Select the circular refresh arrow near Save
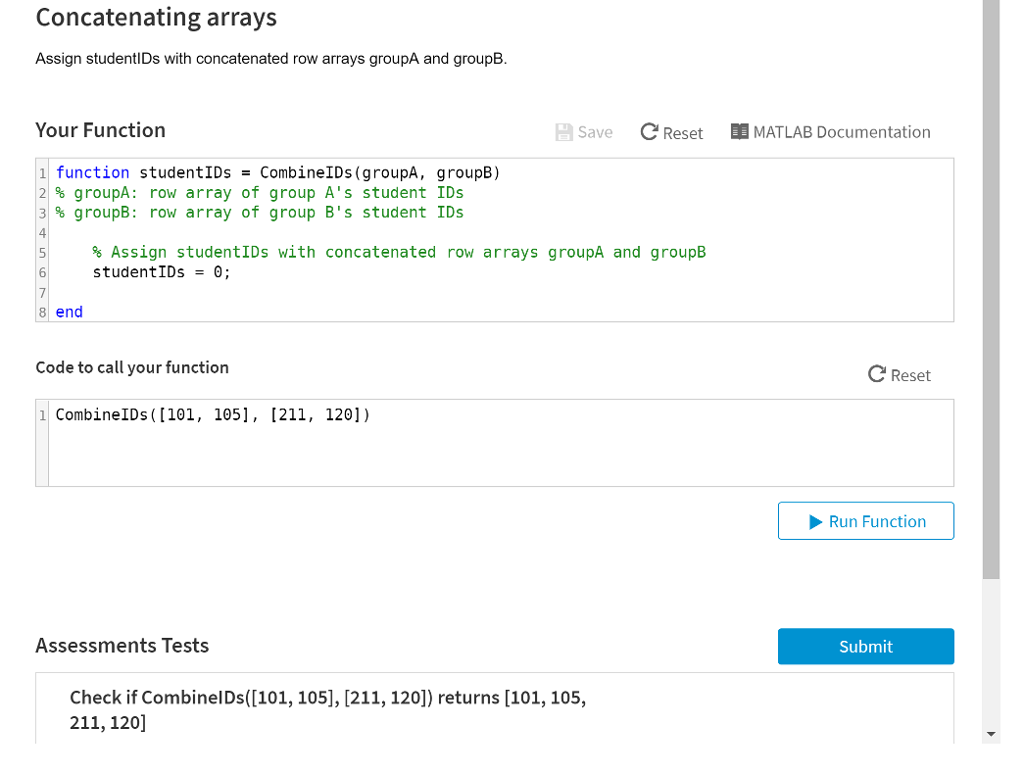Image resolution: width=1024 pixels, height=774 pixels. [649, 131]
